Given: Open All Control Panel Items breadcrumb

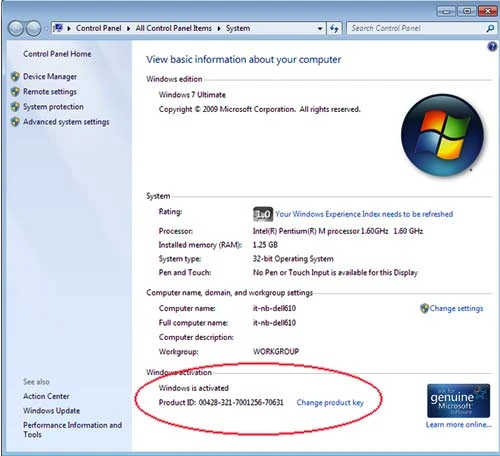Looking at the screenshot, I should [174, 28].
